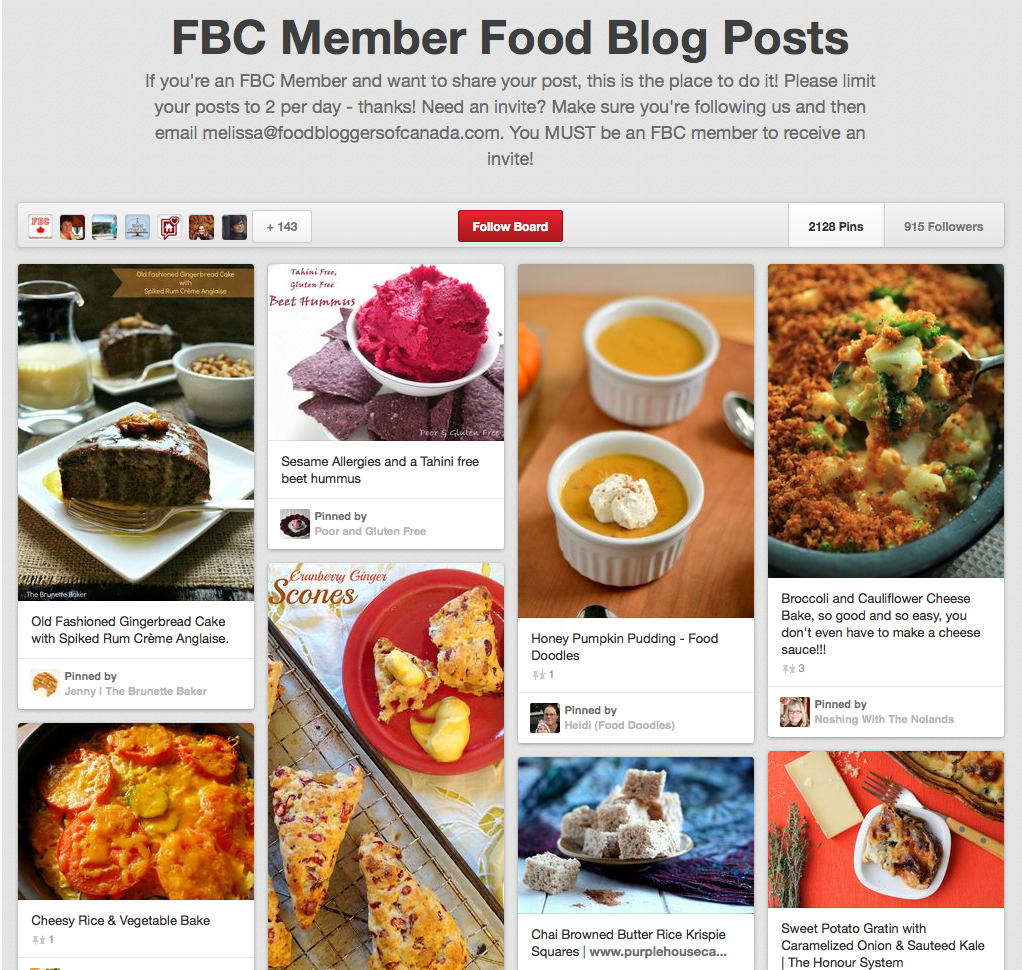Viewport: 1022px width, 970px height.
Task: Open the last member avatar before +143
Action: click(234, 227)
